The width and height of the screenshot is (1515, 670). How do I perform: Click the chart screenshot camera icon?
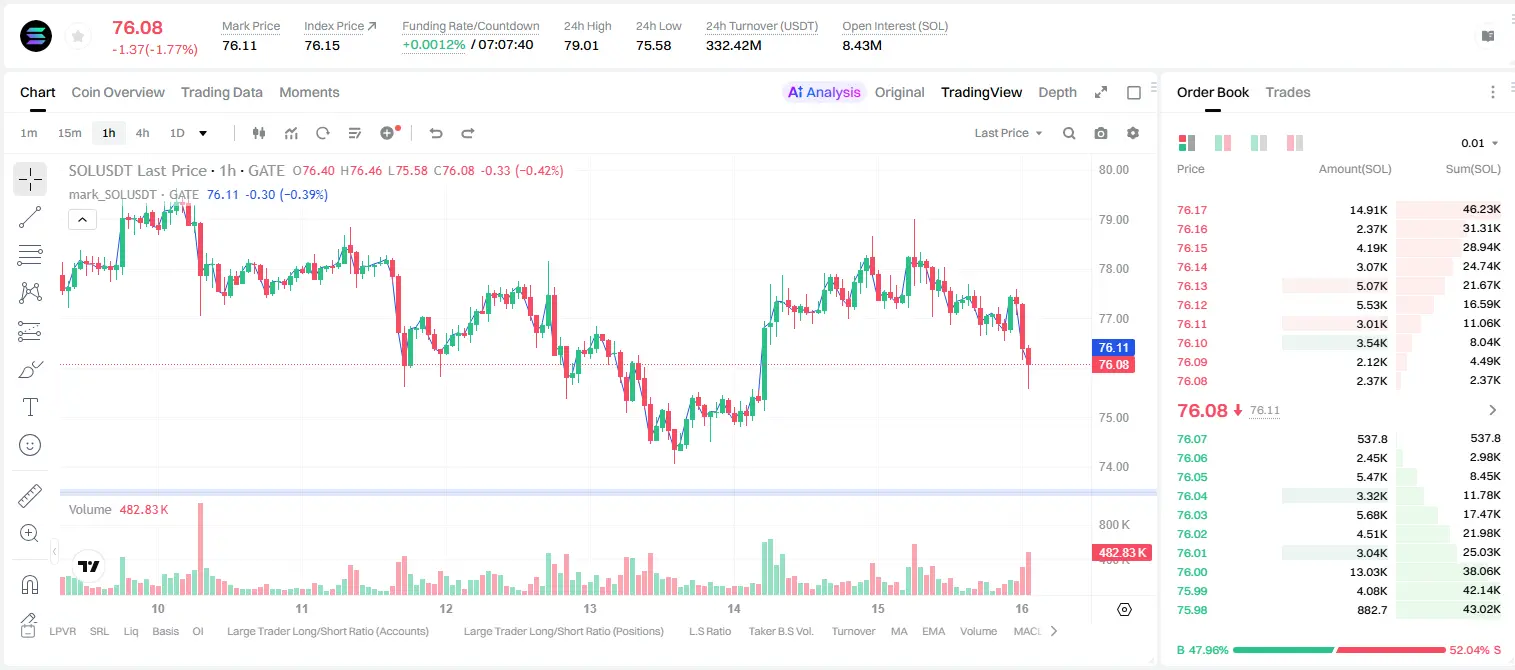(1101, 133)
